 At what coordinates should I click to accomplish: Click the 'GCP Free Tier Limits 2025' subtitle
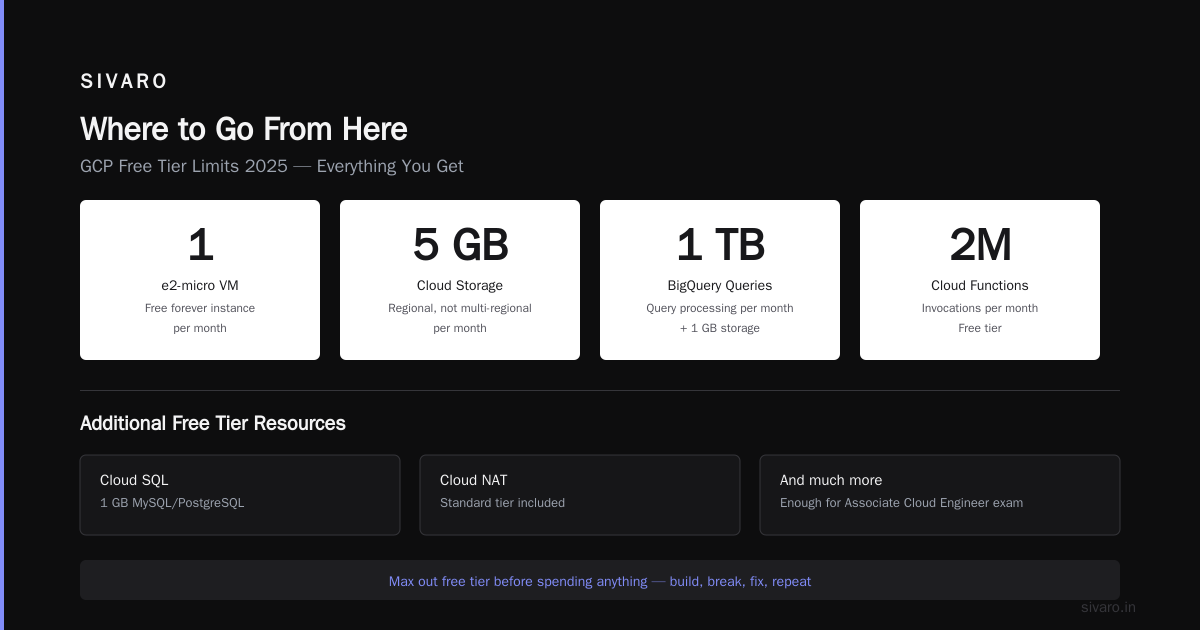click(272, 166)
